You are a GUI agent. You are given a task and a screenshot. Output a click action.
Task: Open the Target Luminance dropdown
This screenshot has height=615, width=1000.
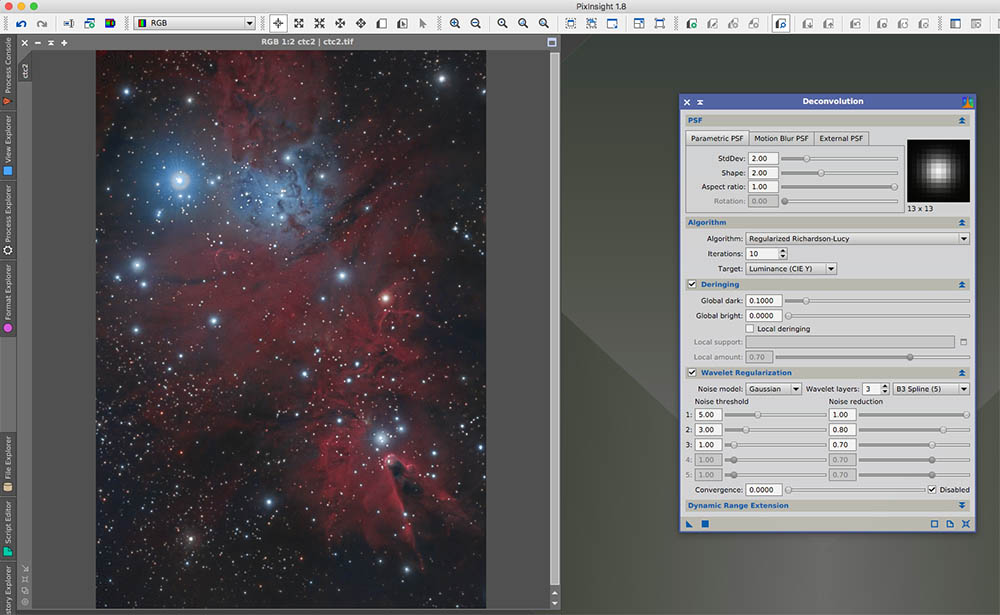[x=791, y=269]
